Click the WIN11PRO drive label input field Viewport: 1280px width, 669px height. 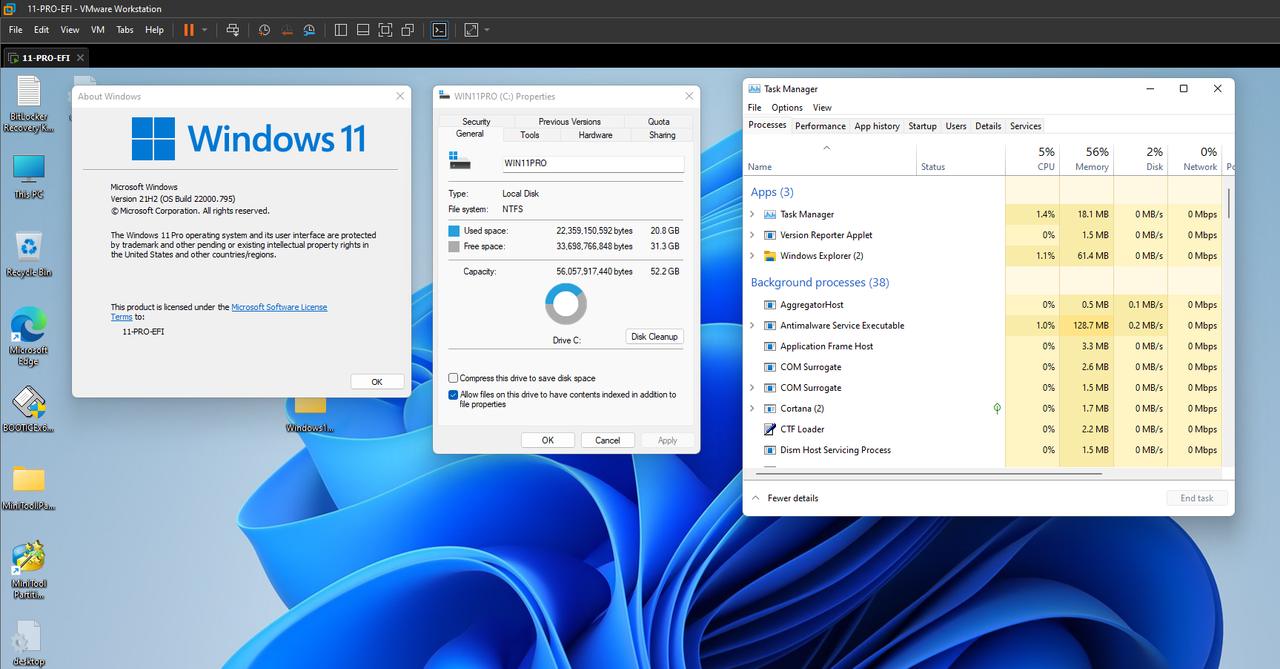click(592, 164)
